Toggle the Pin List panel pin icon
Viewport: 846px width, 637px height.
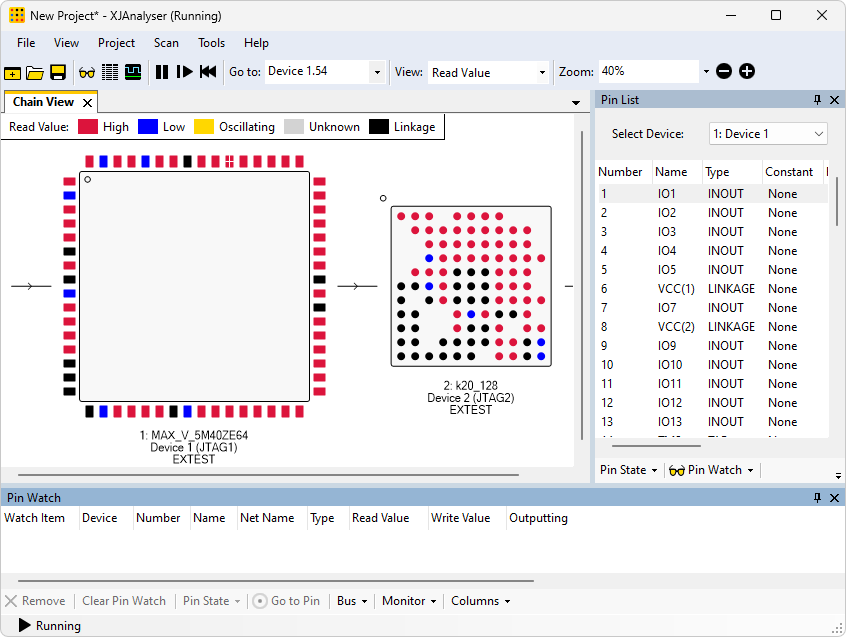[817, 100]
